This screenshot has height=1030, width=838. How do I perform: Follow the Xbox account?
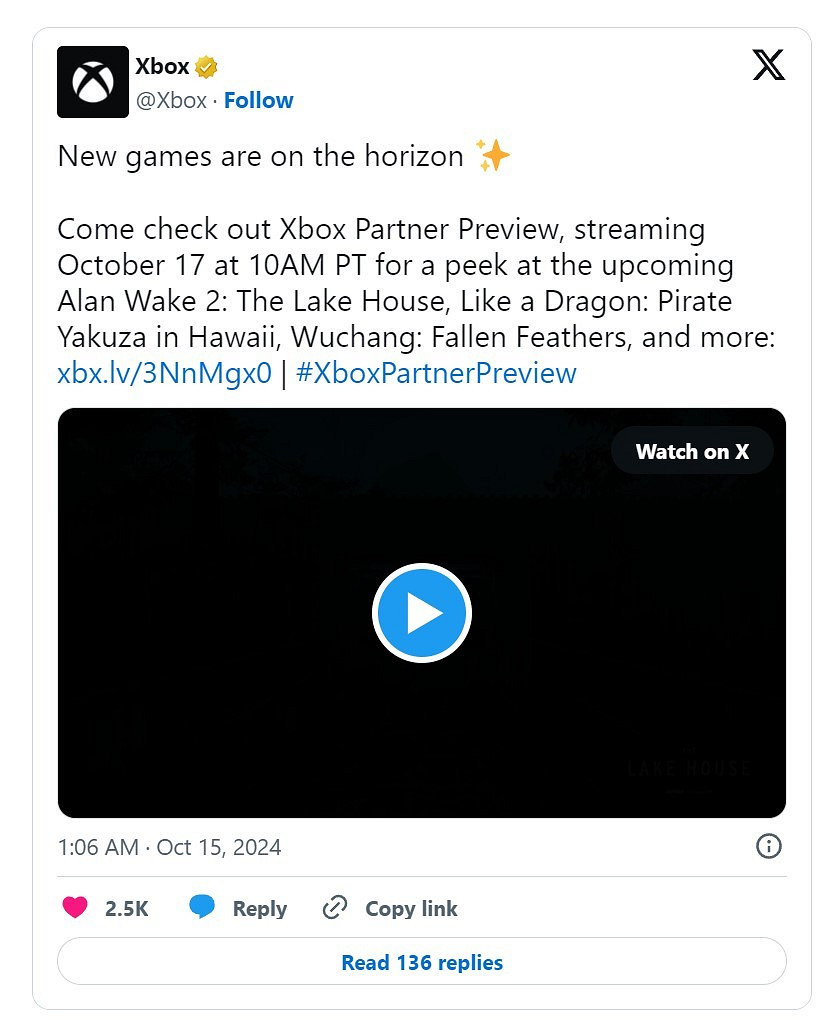(x=259, y=100)
